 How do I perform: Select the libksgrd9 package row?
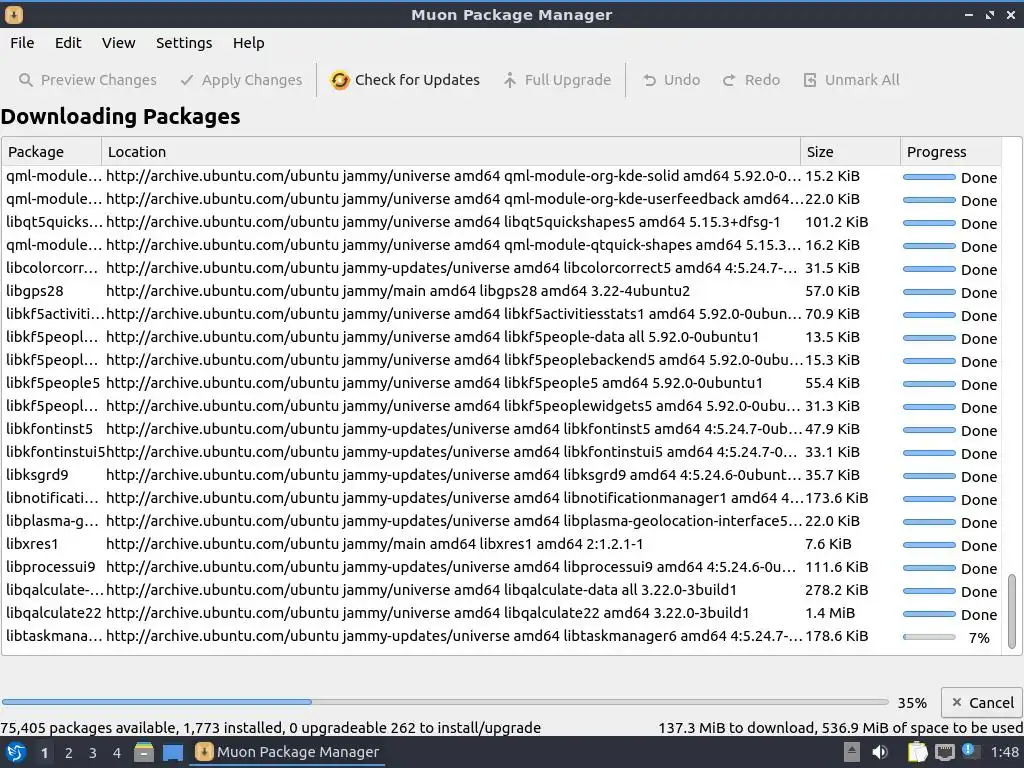pos(502,475)
